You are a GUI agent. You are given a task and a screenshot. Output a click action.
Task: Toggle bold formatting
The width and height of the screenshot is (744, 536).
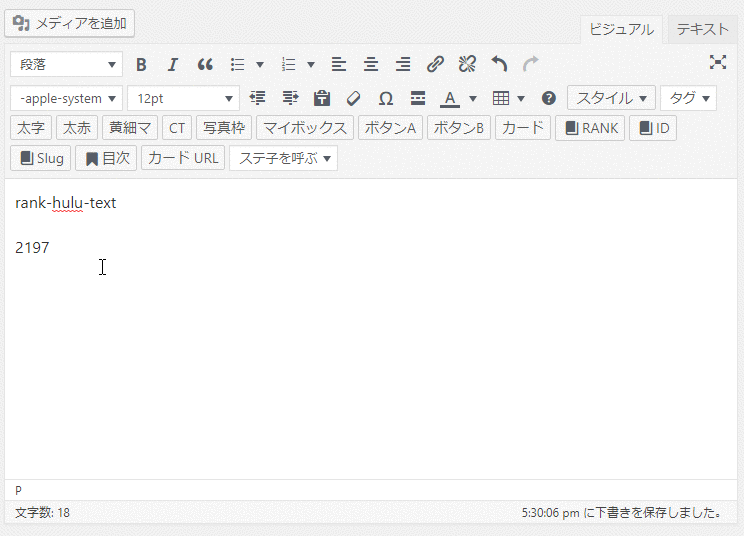coord(141,64)
